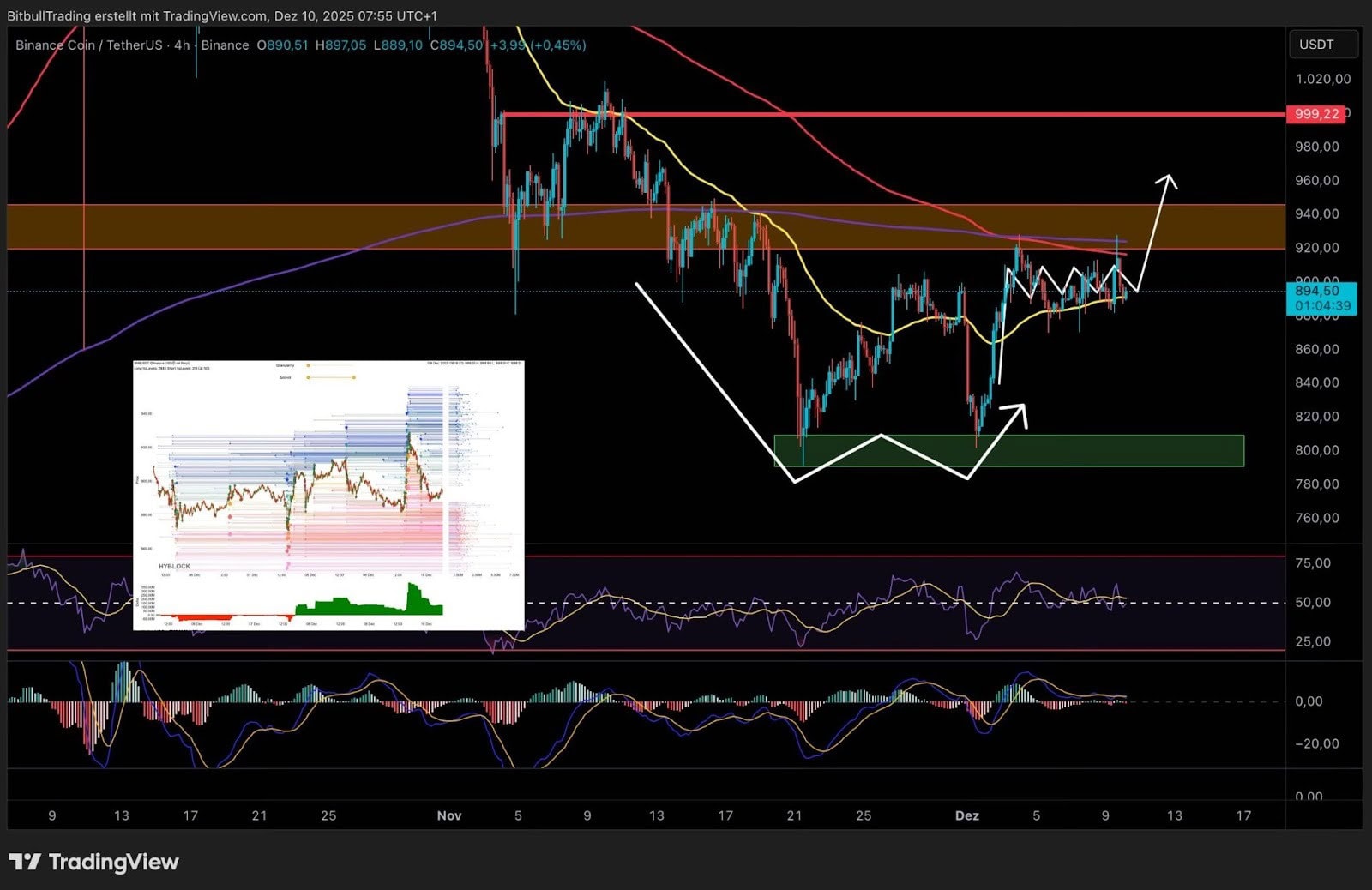Open the USDT currency selector
This screenshot has width=1372, height=890.
pyautogui.click(x=1322, y=45)
